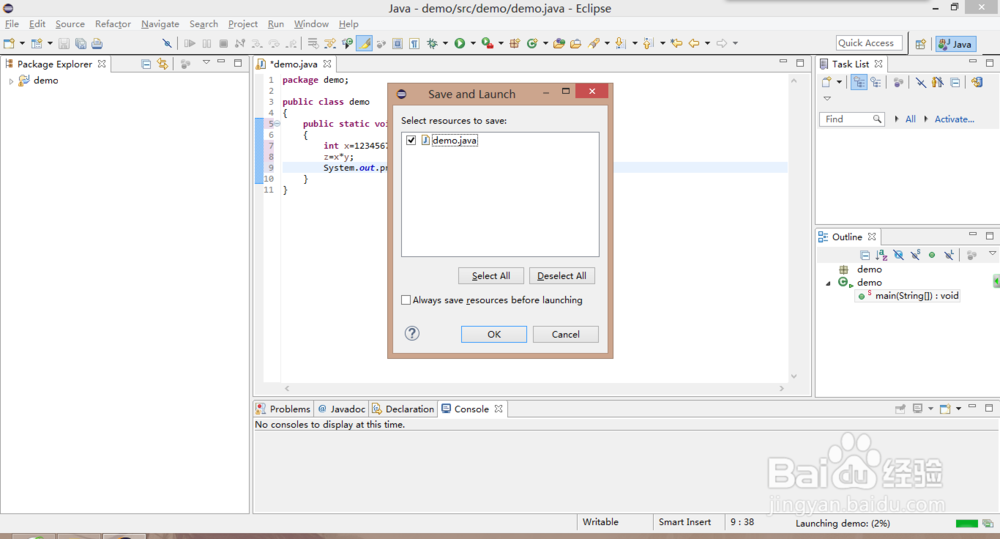Click the Last Edit Location arrow icon
This screenshot has height=539, width=1000.
(x=677, y=43)
